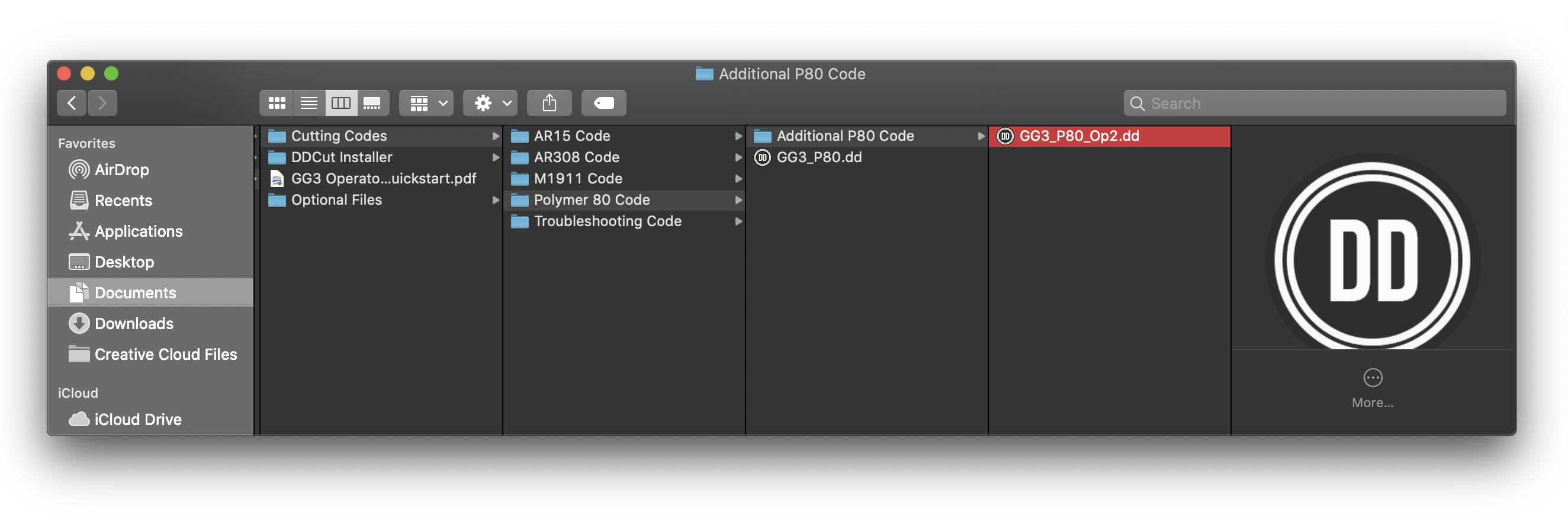The height and width of the screenshot is (522, 1568).
Task: Switch to list view mode
Action: click(x=309, y=104)
